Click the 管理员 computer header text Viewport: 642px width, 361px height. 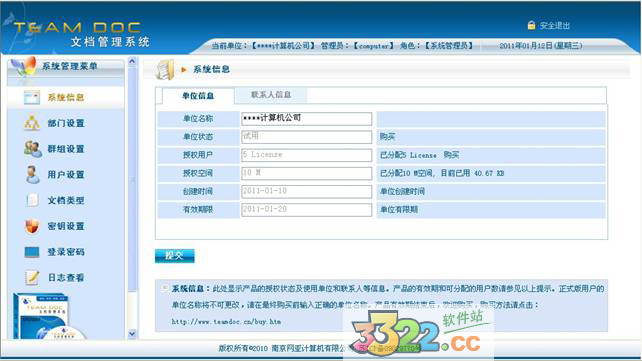(x=357, y=46)
